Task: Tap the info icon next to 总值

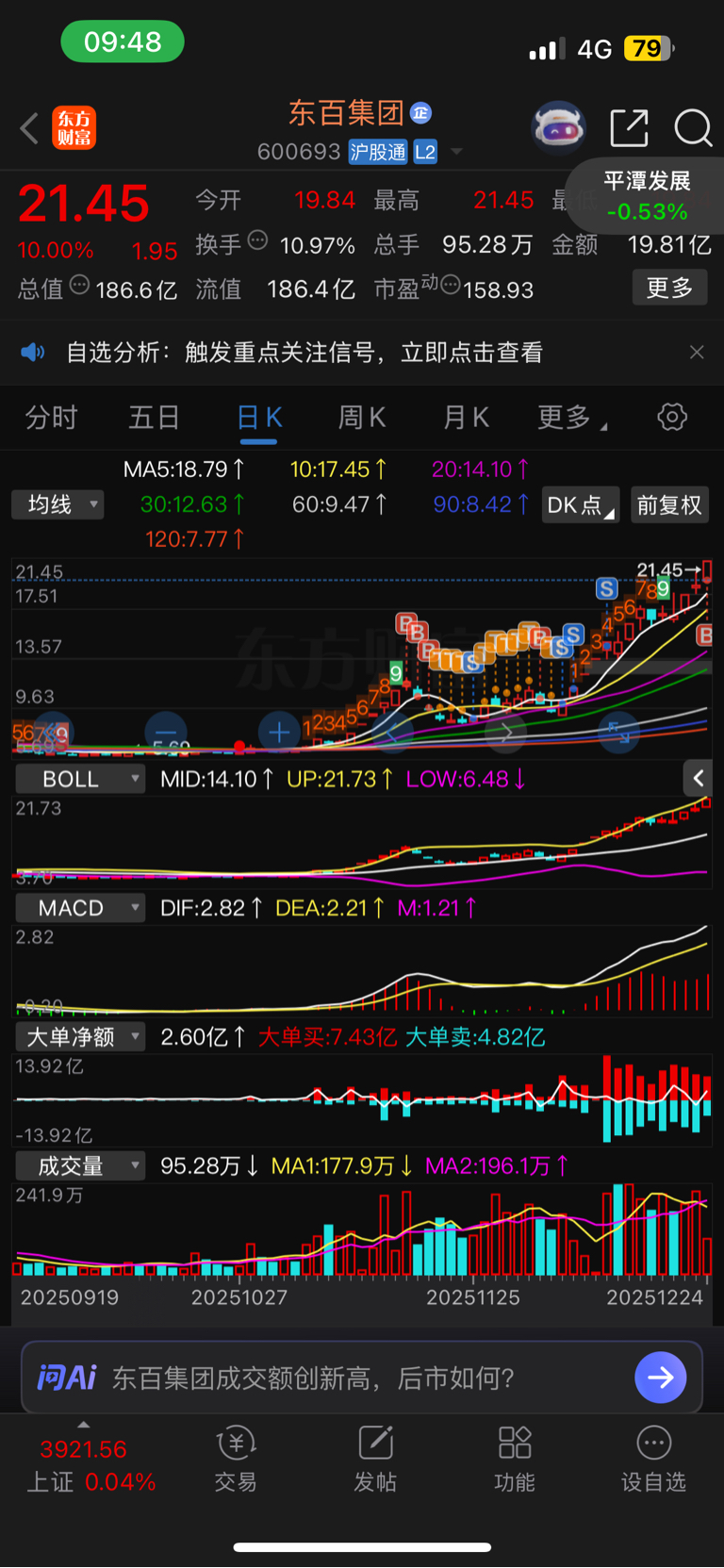Action: 79,284
